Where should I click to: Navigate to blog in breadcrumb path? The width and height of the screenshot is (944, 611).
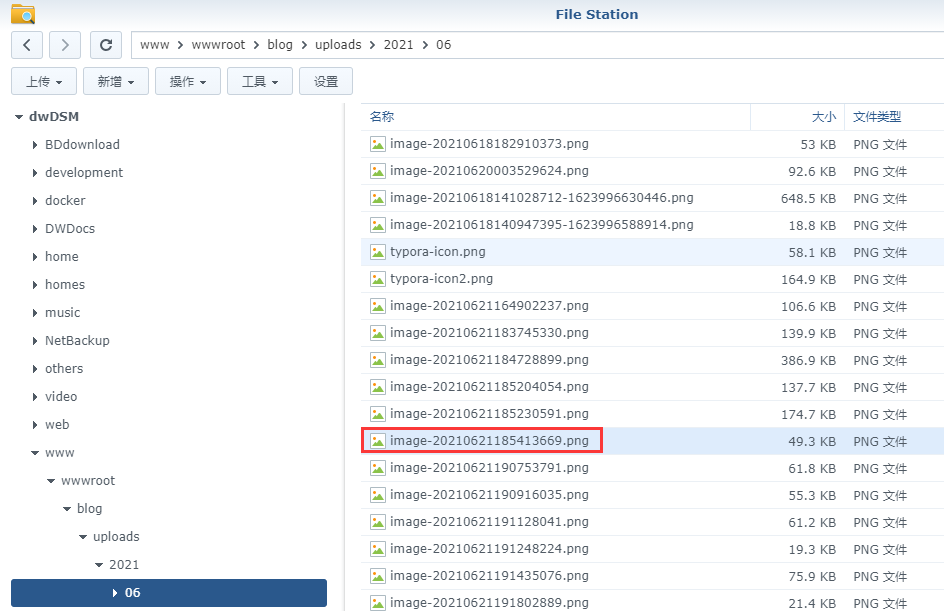(280, 45)
